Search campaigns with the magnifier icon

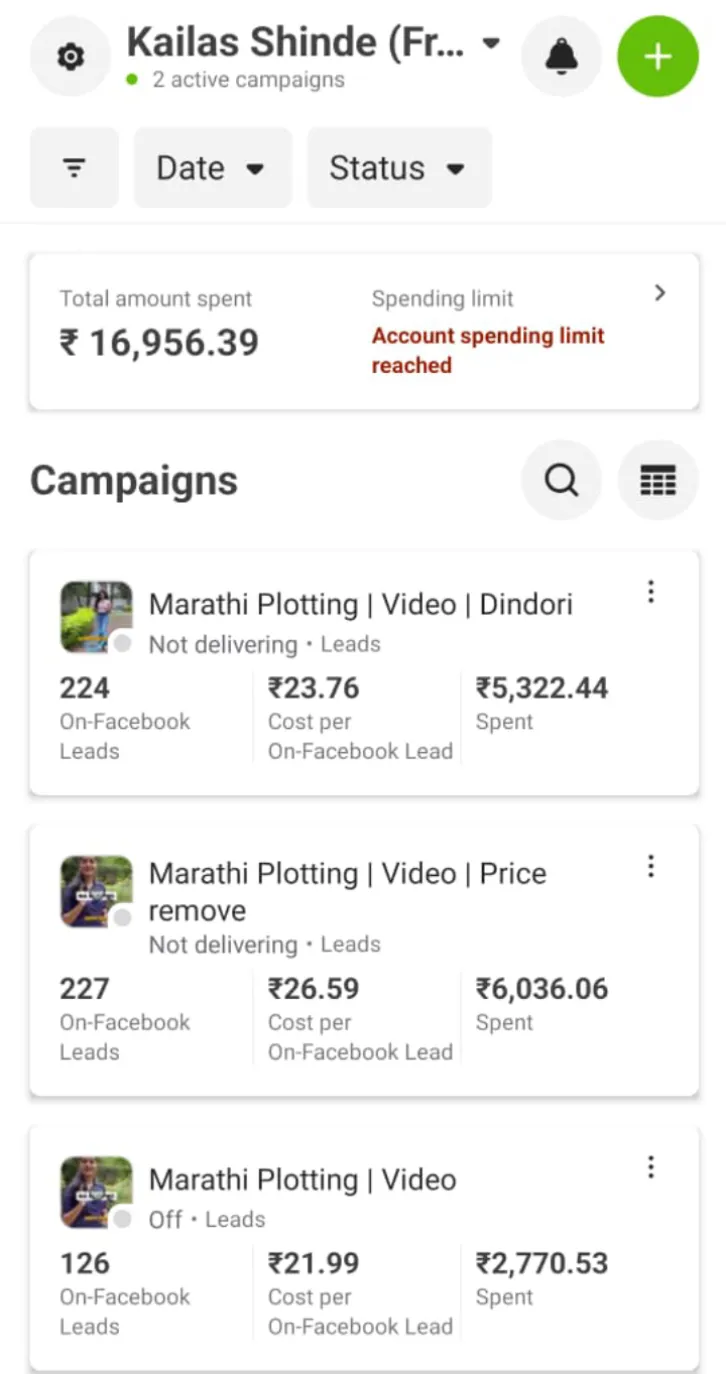(x=561, y=481)
